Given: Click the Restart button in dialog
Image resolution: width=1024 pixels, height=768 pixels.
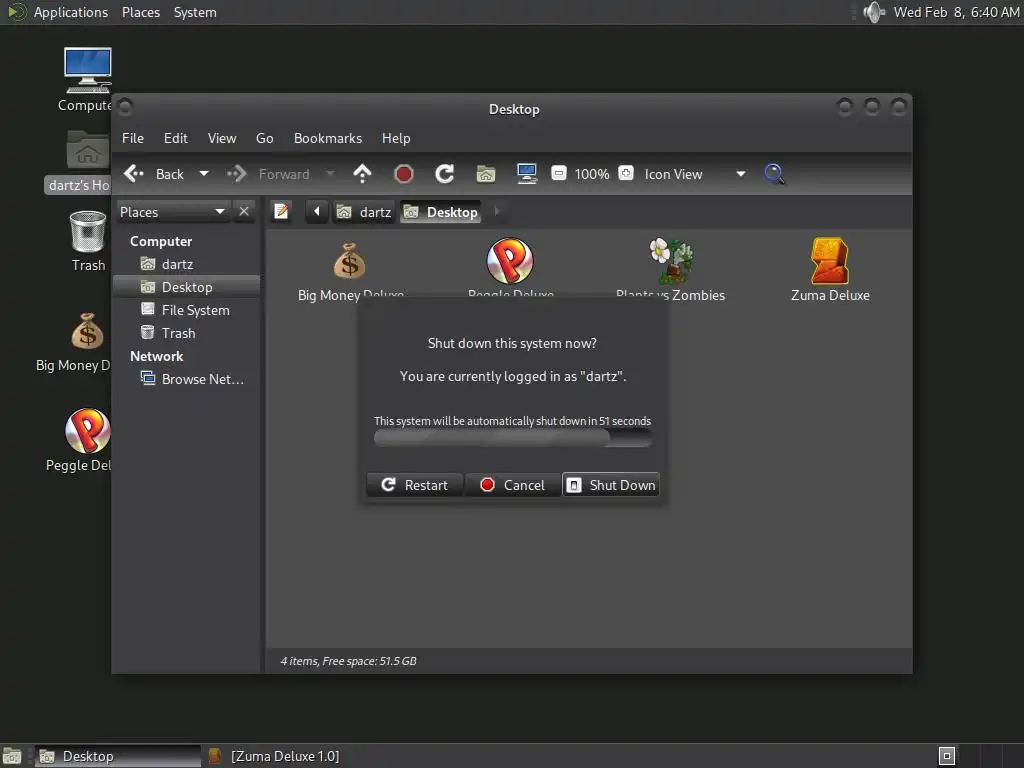Looking at the screenshot, I should (415, 485).
